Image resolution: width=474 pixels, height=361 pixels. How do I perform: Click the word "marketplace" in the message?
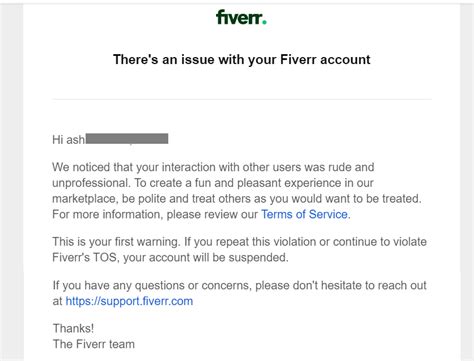[x=85, y=199]
